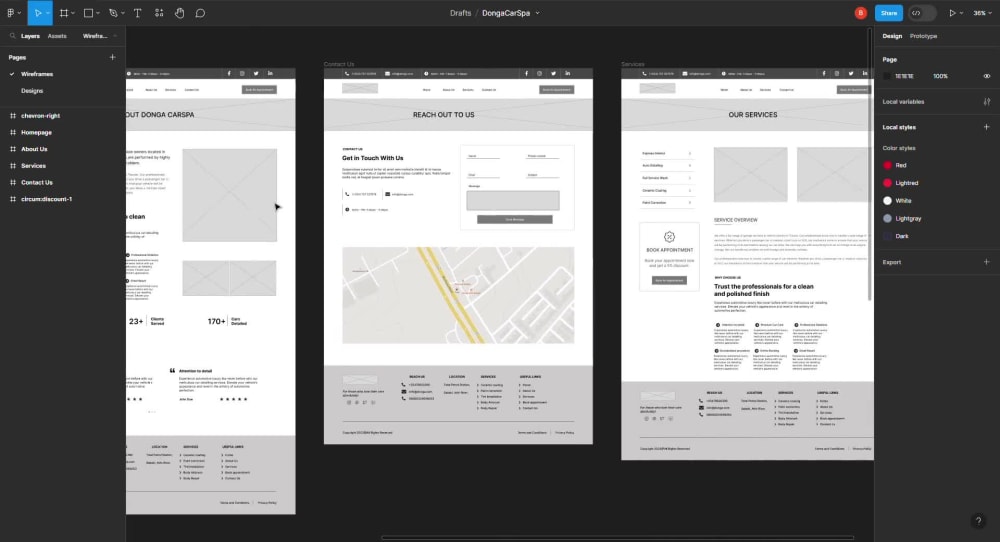This screenshot has height=542, width=1000.
Task: Click the map image in Contact Us frame
Action: 458,295
